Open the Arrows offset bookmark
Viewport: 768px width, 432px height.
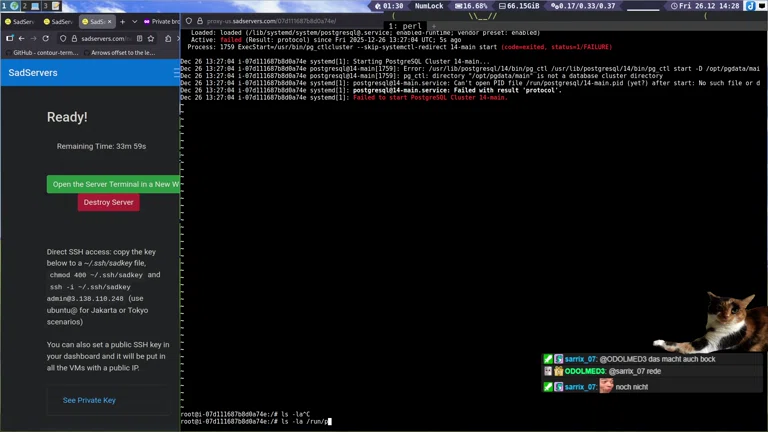(120, 52)
